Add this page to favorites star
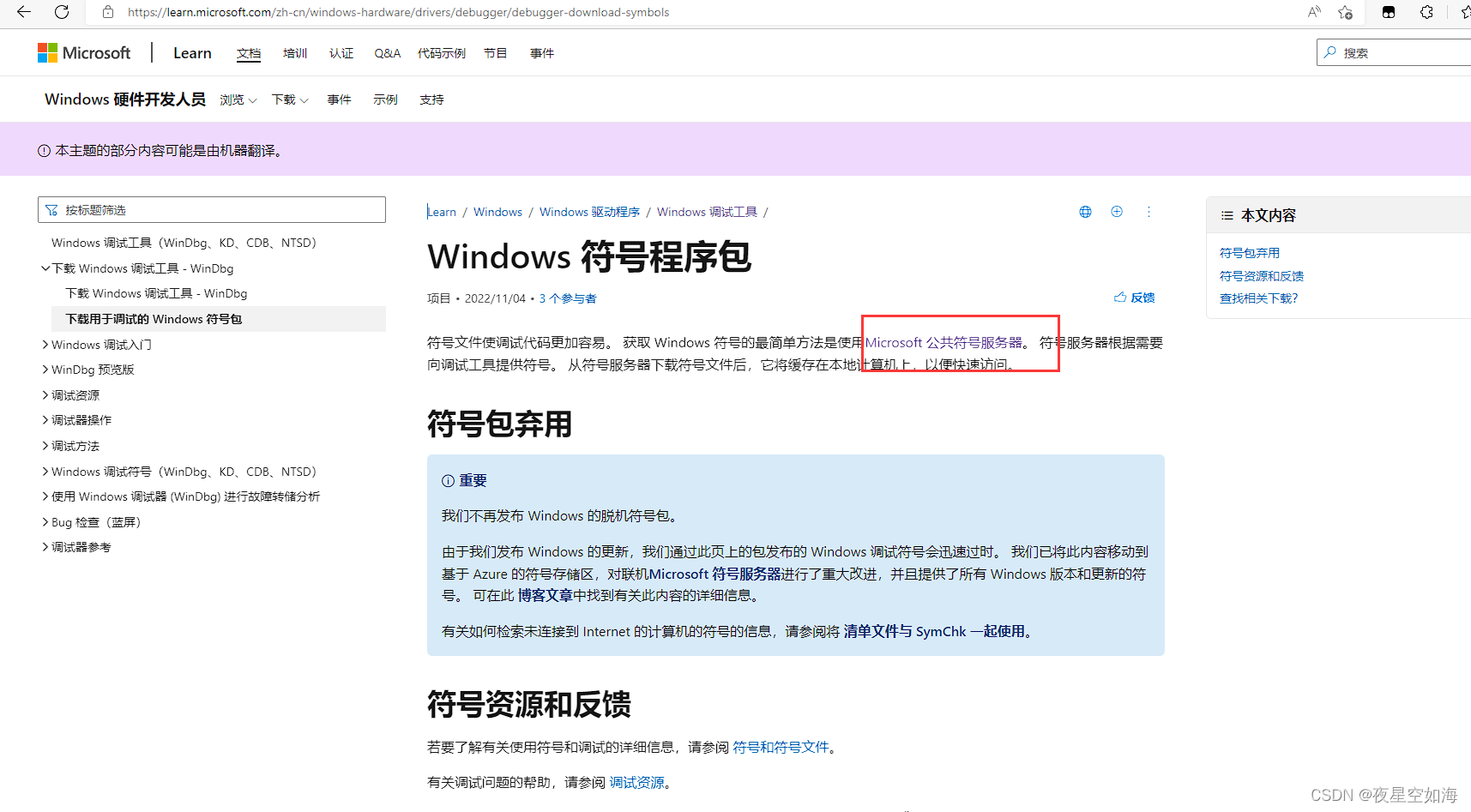The width and height of the screenshot is (1471, 812). (x=1345, y=12)
